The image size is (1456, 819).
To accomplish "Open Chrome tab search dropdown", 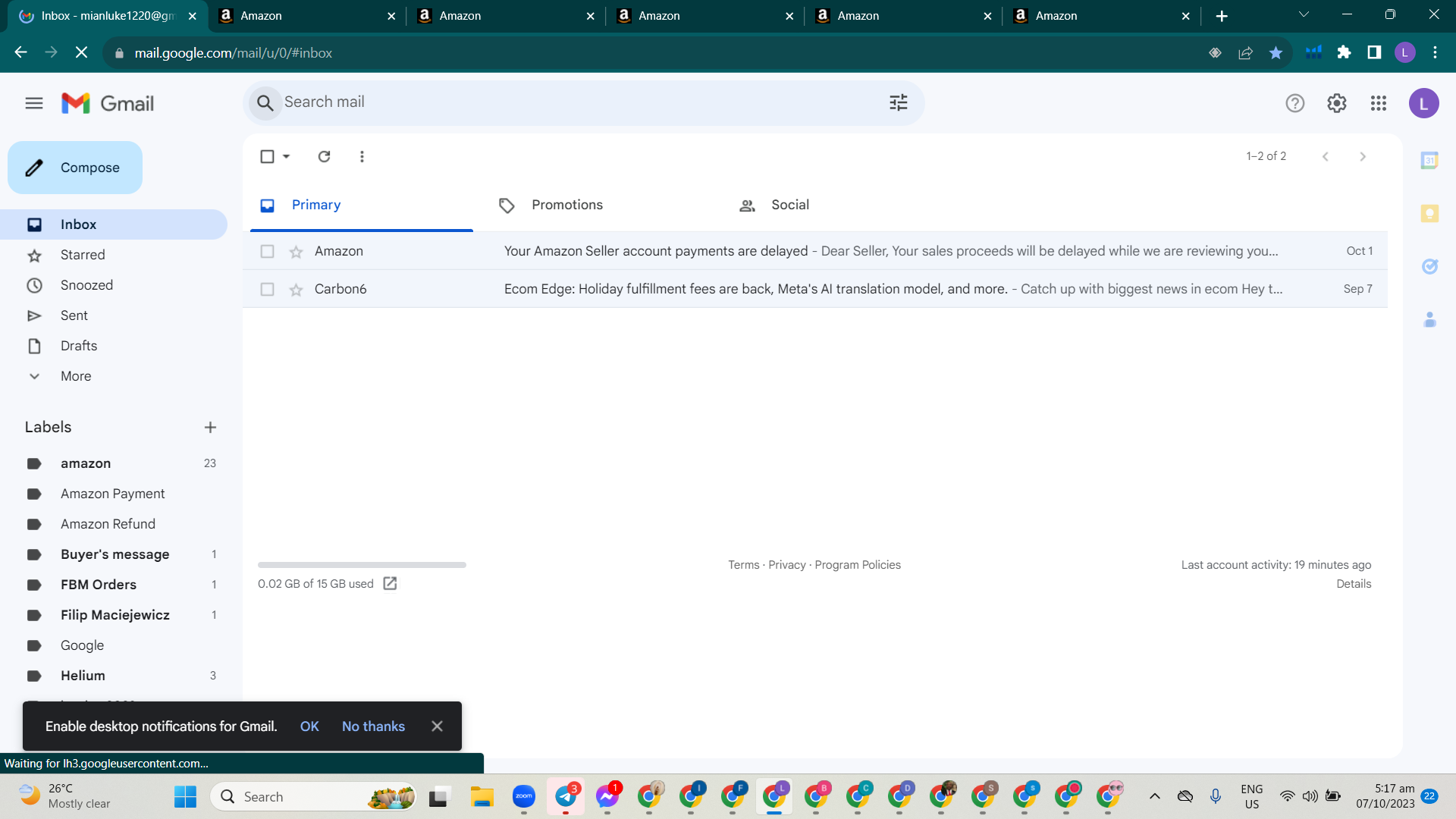I will coord(1304,15).
